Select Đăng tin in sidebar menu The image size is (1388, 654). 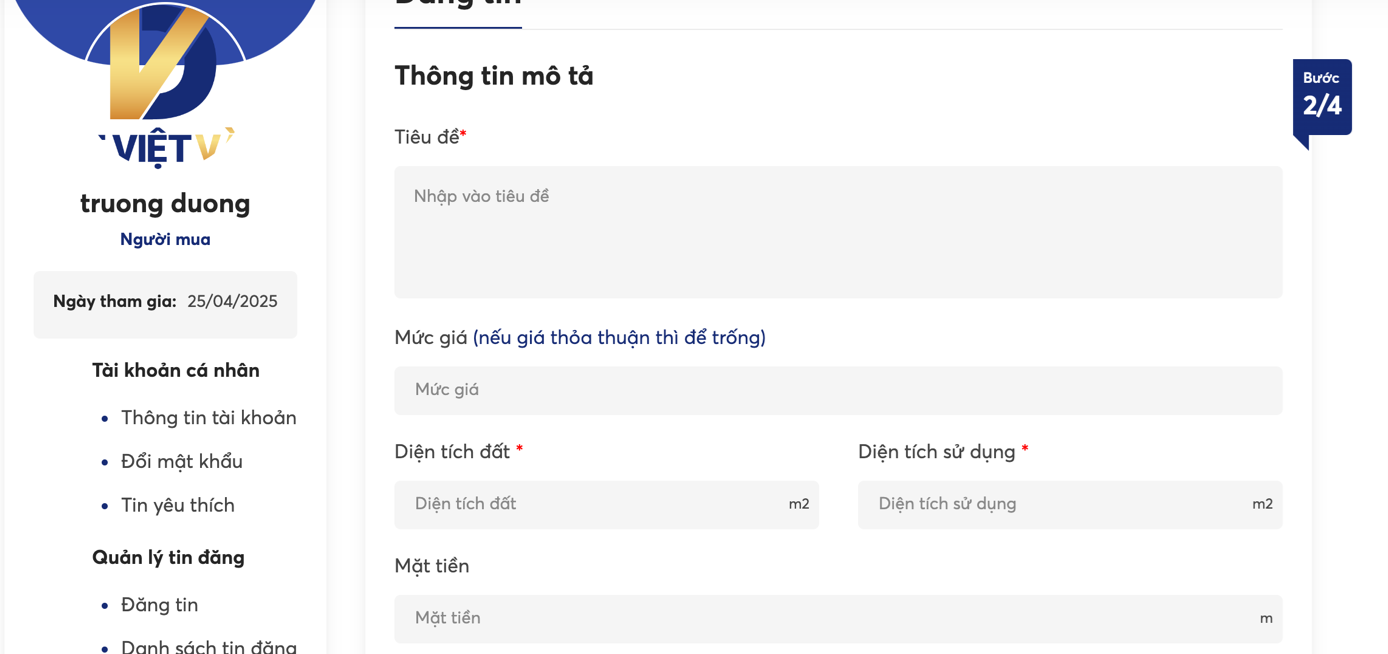point(159,605)
